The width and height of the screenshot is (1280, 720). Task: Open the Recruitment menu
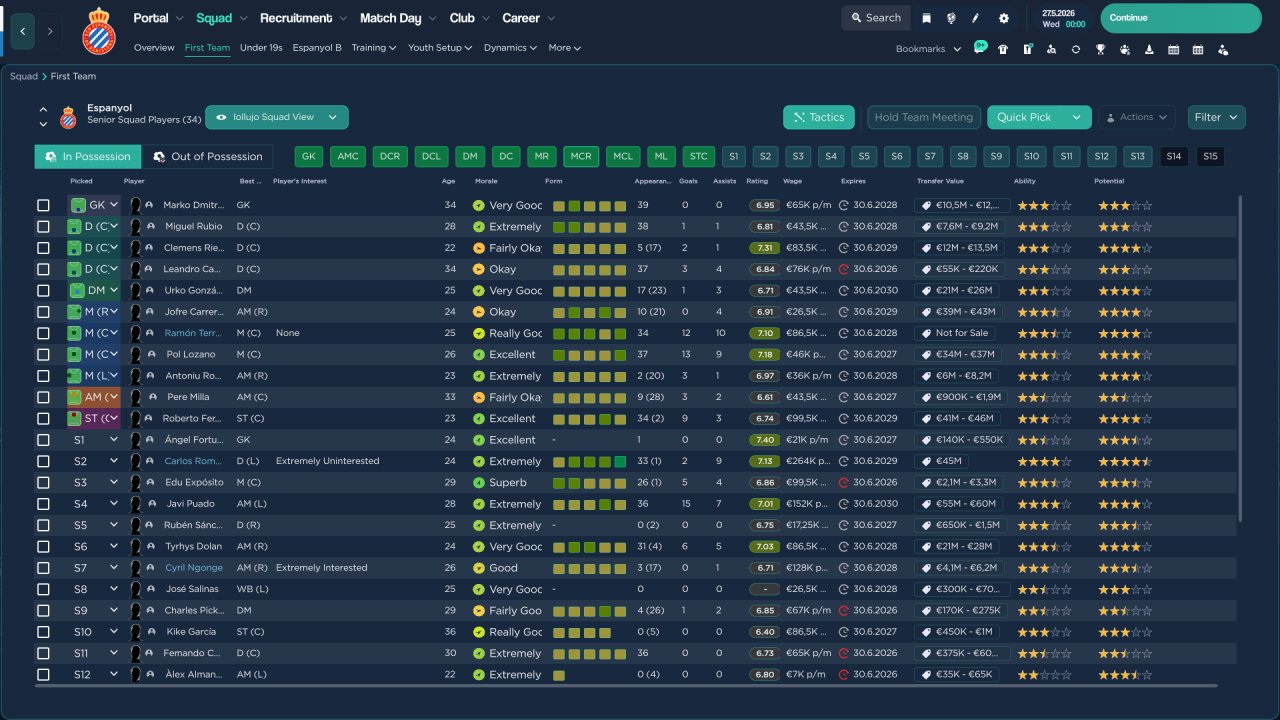coord(303,18)
